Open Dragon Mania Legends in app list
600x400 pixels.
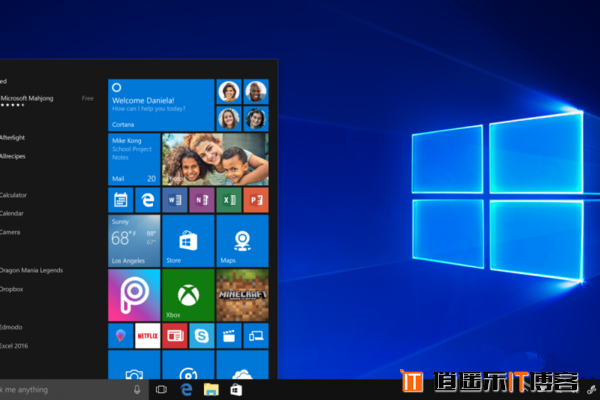31,270
